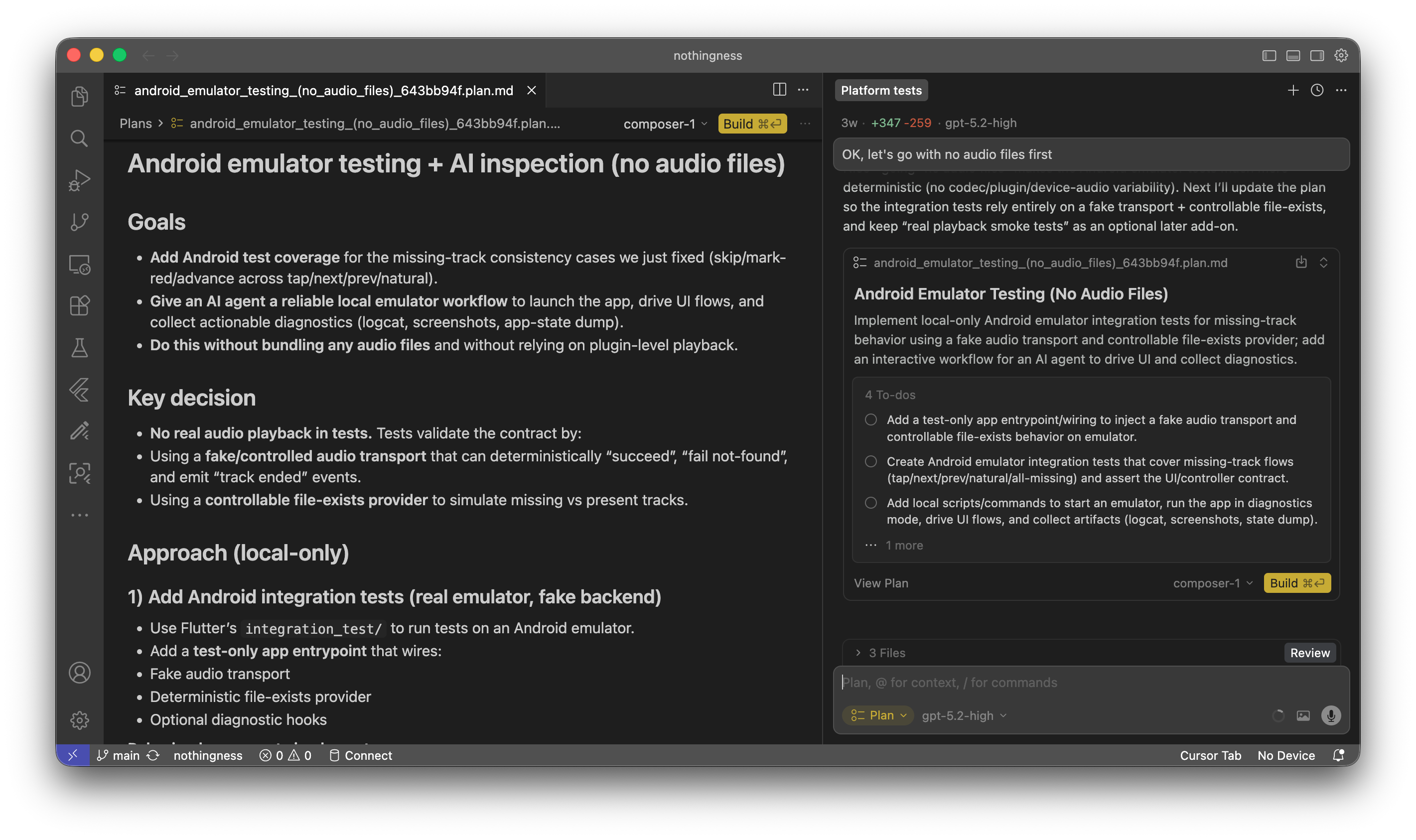Open the Accounts profile icon
The image size is (1416, 840).
[x=80, y=673]
